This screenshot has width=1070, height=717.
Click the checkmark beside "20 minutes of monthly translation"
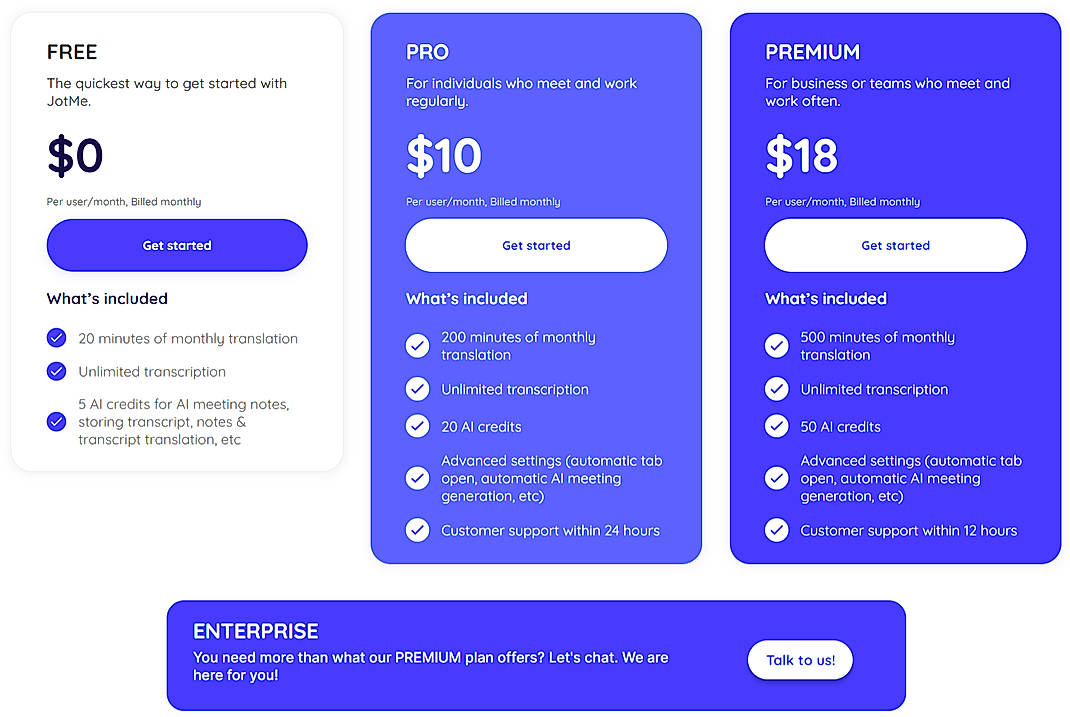57,338
